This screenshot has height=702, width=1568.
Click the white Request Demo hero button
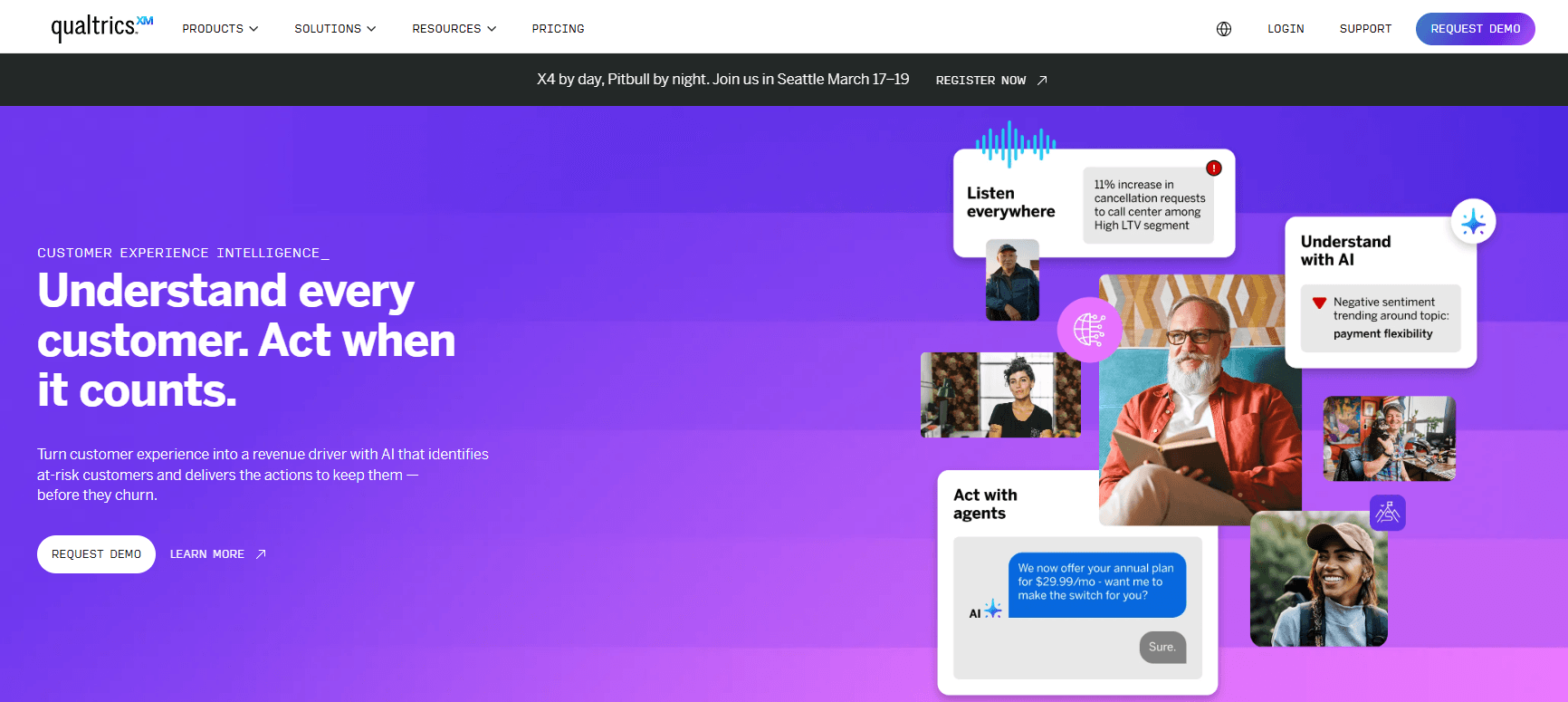click(x=96, y=554)
